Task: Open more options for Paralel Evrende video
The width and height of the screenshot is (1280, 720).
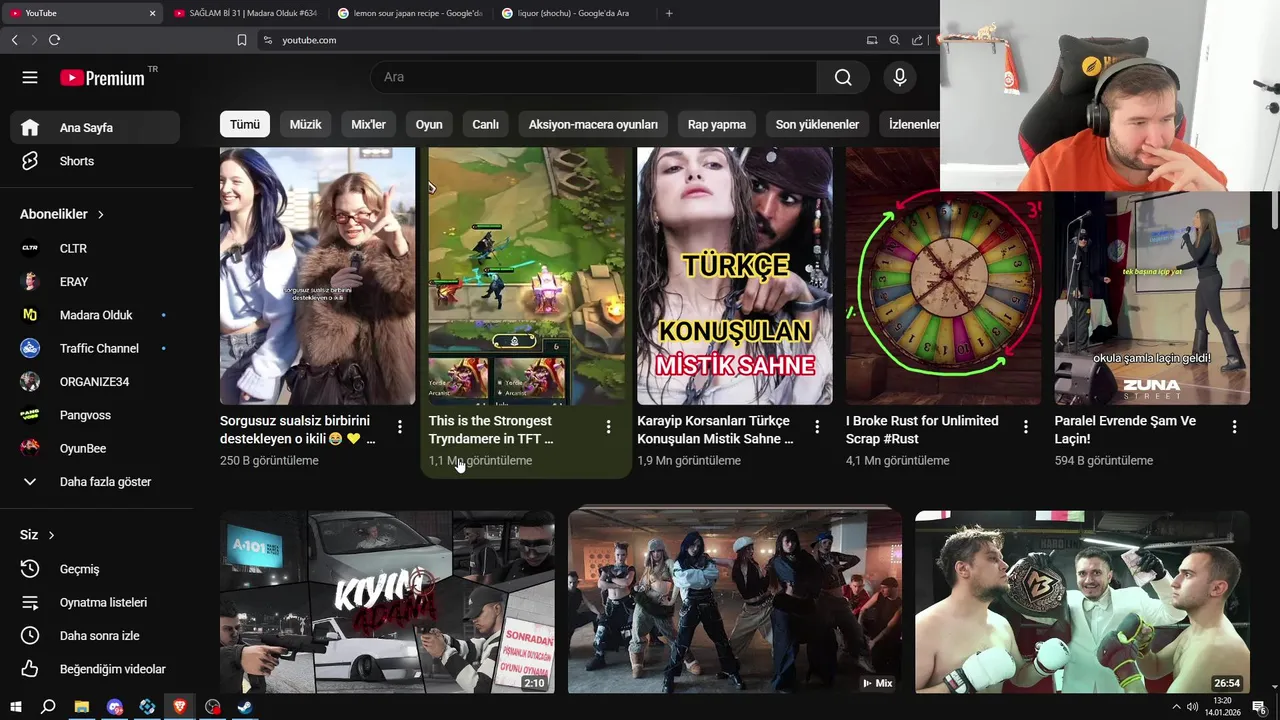Action: pyautogui.click(x=1234, y=427)
